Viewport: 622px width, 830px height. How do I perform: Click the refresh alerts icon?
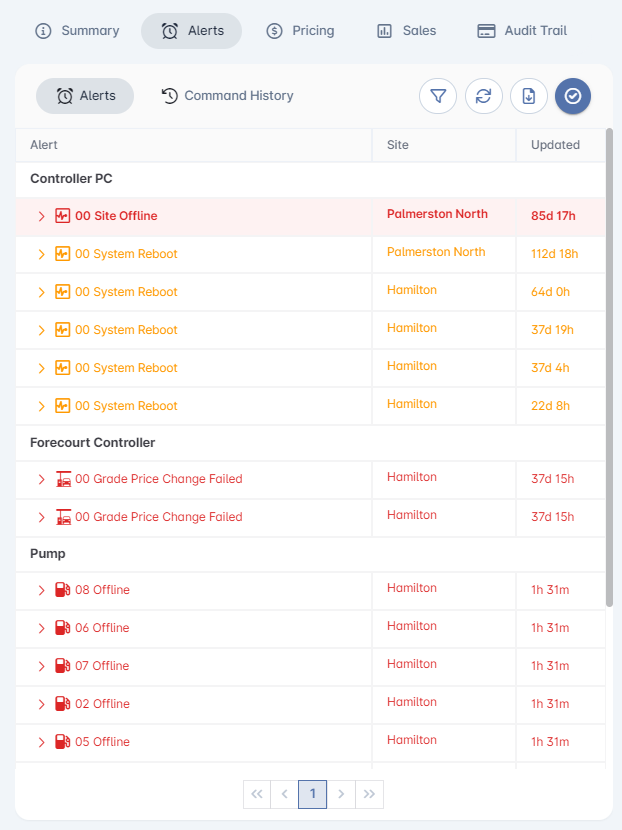point(484,96)
